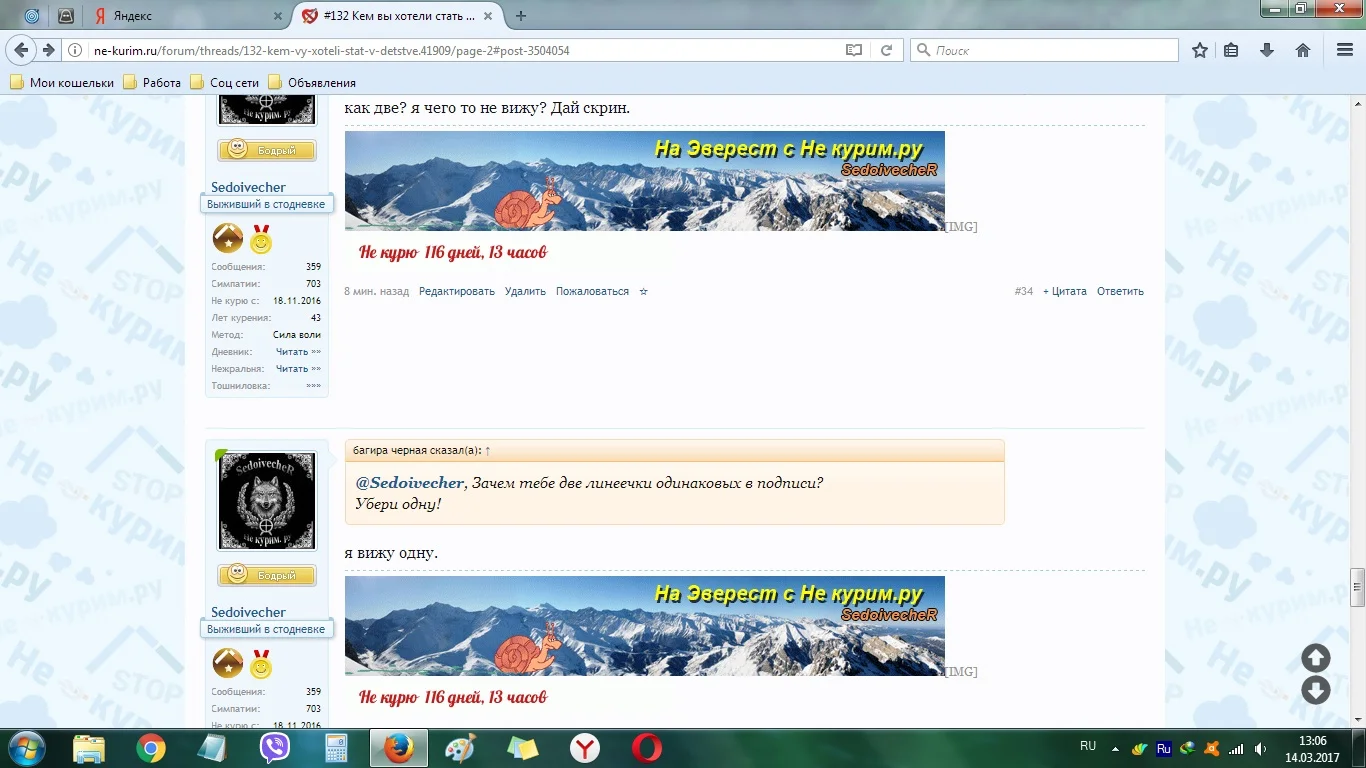Open the bookmarks library toolbar icon
Screen dimensions: 1366x768
click(1232, 50)
